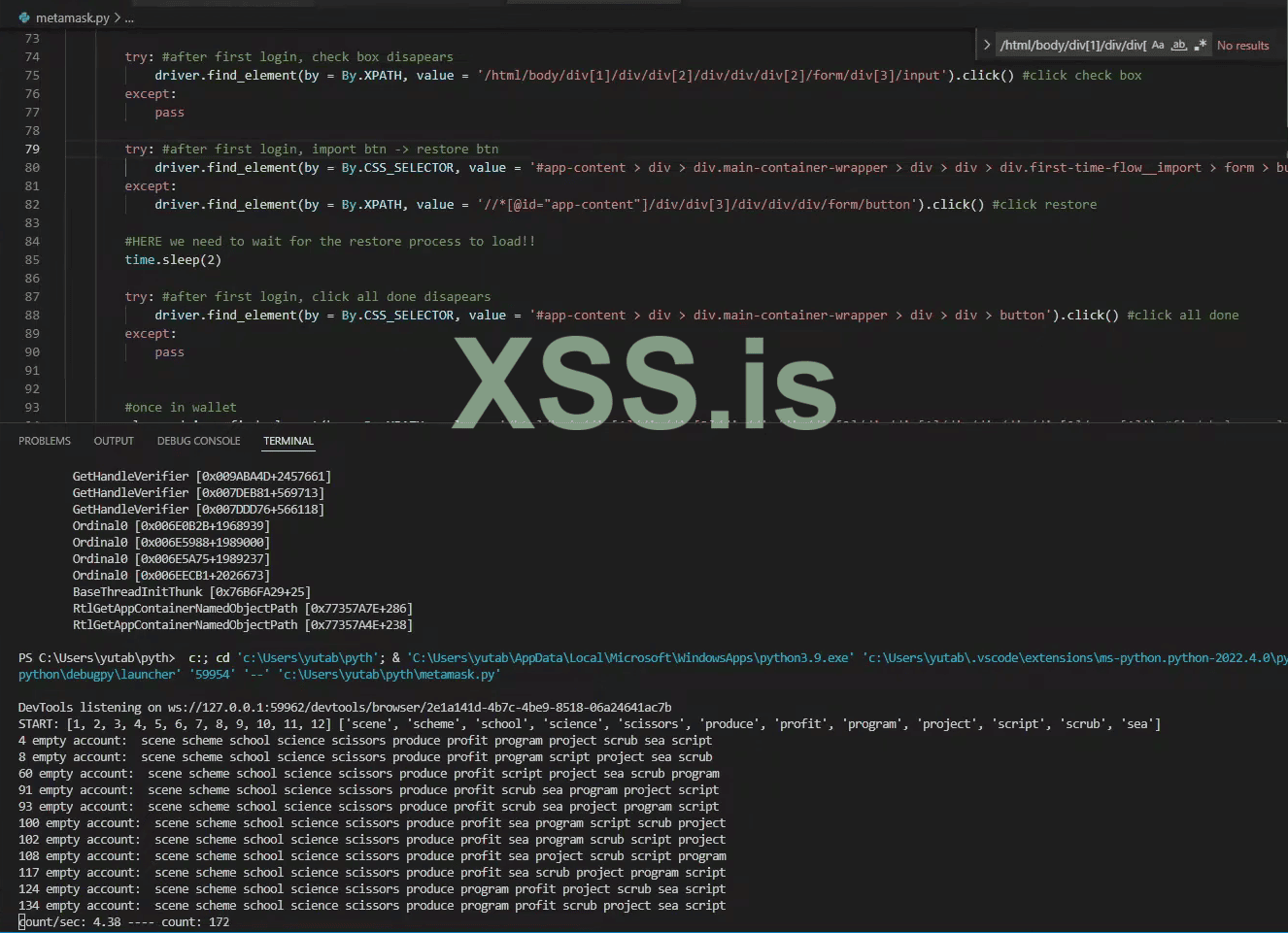Expand the find widget to reveal replace field
The height and width of the screenshot is (933, 1288).
(987, 44)
